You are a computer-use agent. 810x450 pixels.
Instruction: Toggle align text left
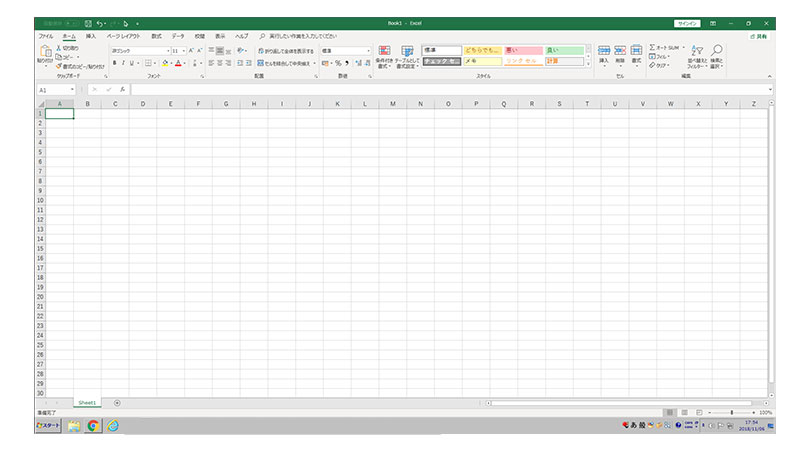coord(211,63)
